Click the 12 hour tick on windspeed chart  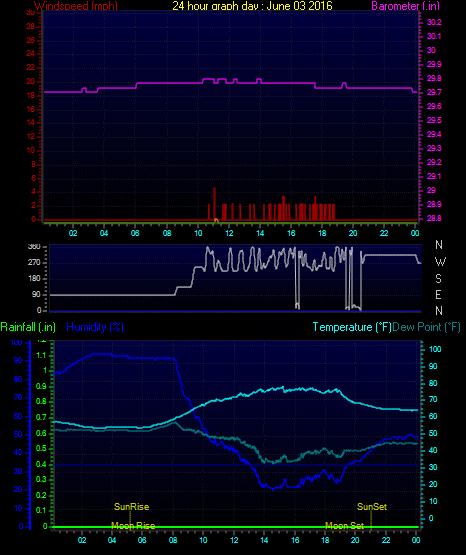(229, 233)
